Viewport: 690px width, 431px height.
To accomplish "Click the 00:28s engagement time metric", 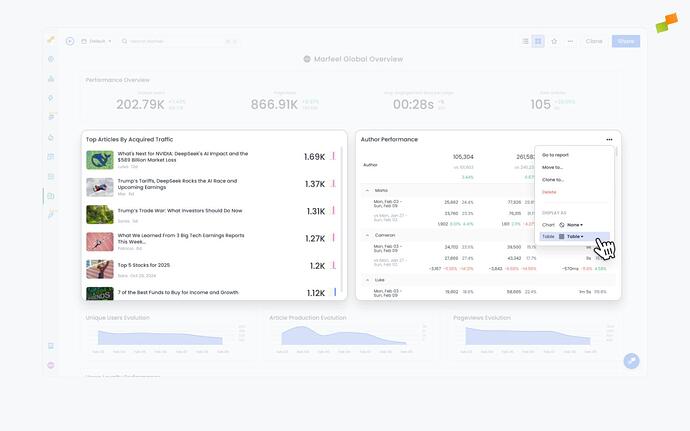I will (x=413, y=104).
